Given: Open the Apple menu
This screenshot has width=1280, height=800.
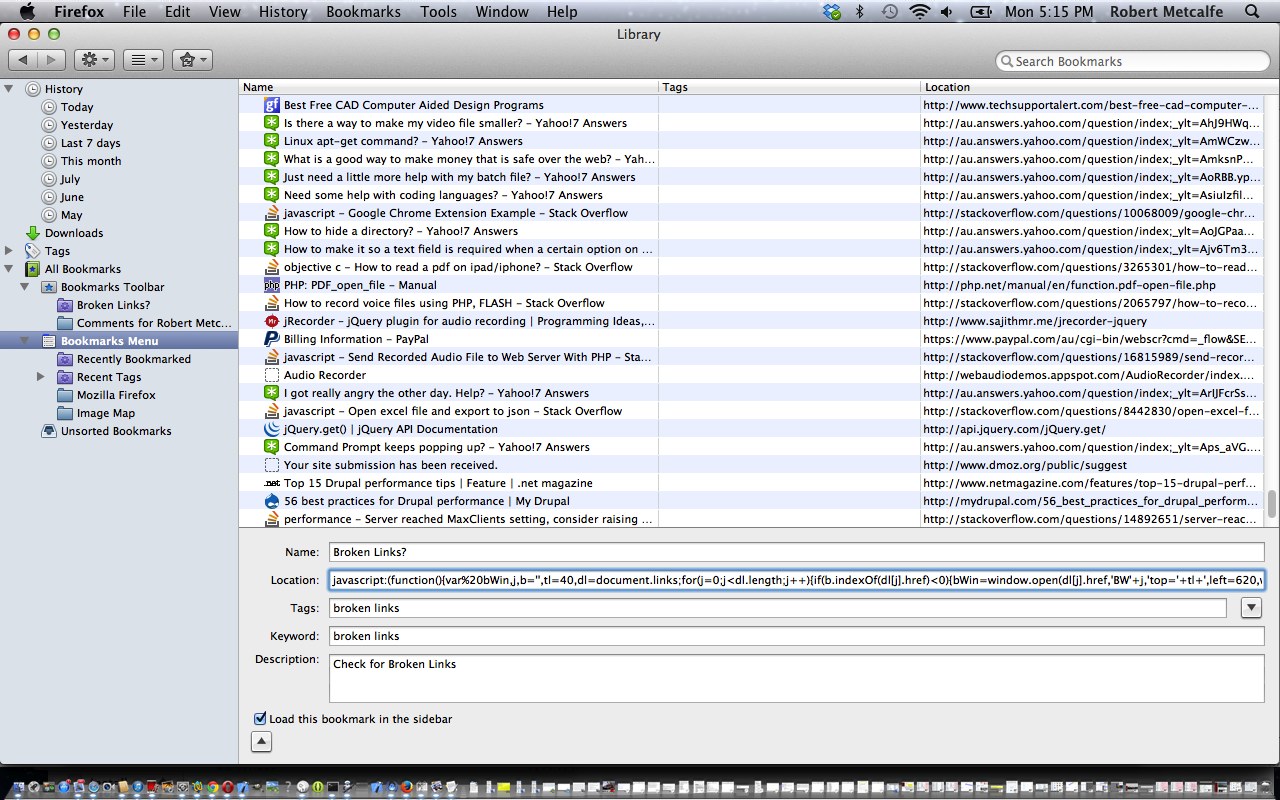Looking at the screenshot, I should [x=27, y=12].
